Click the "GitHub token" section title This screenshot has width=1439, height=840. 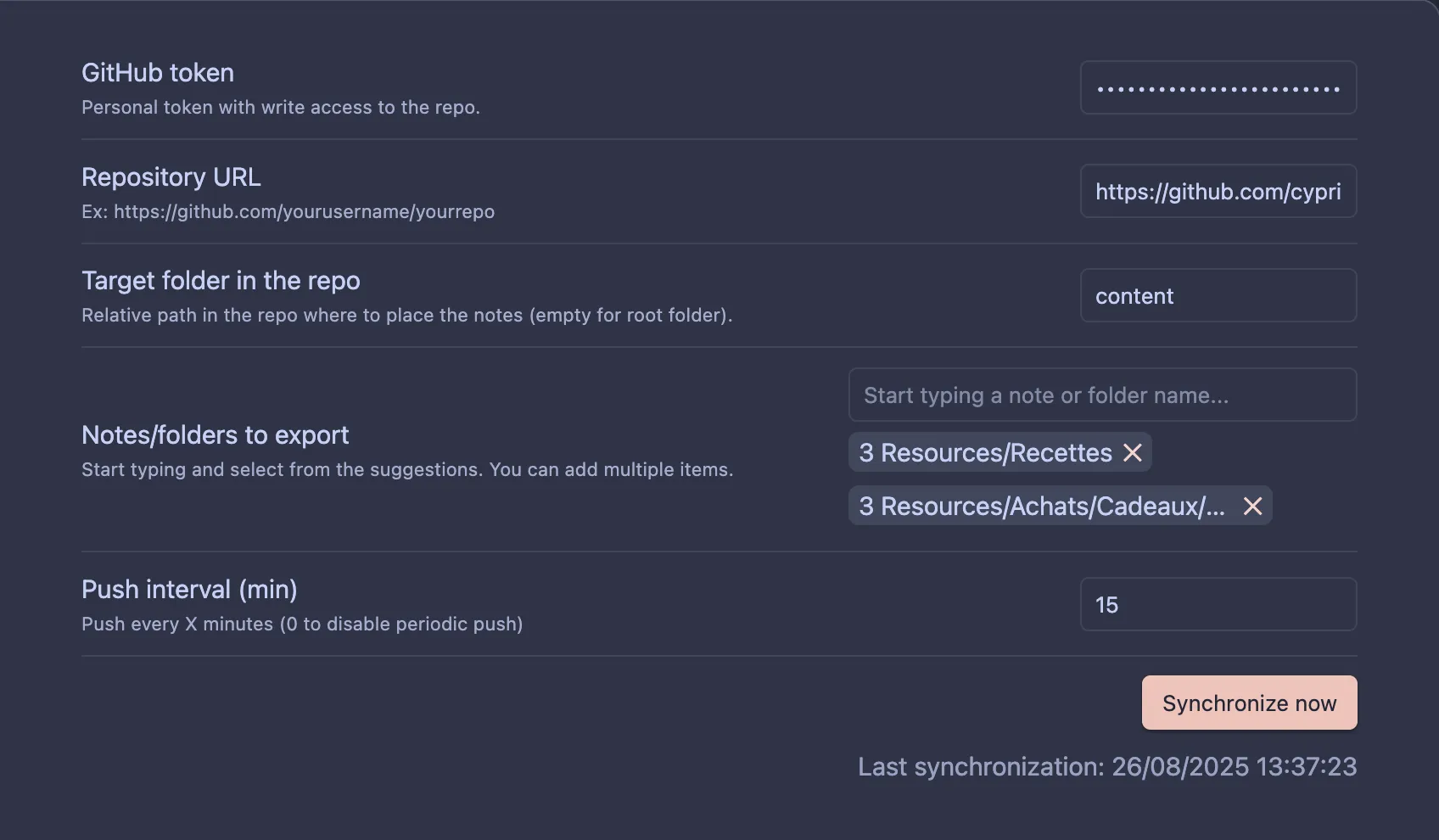click(157, 72)
